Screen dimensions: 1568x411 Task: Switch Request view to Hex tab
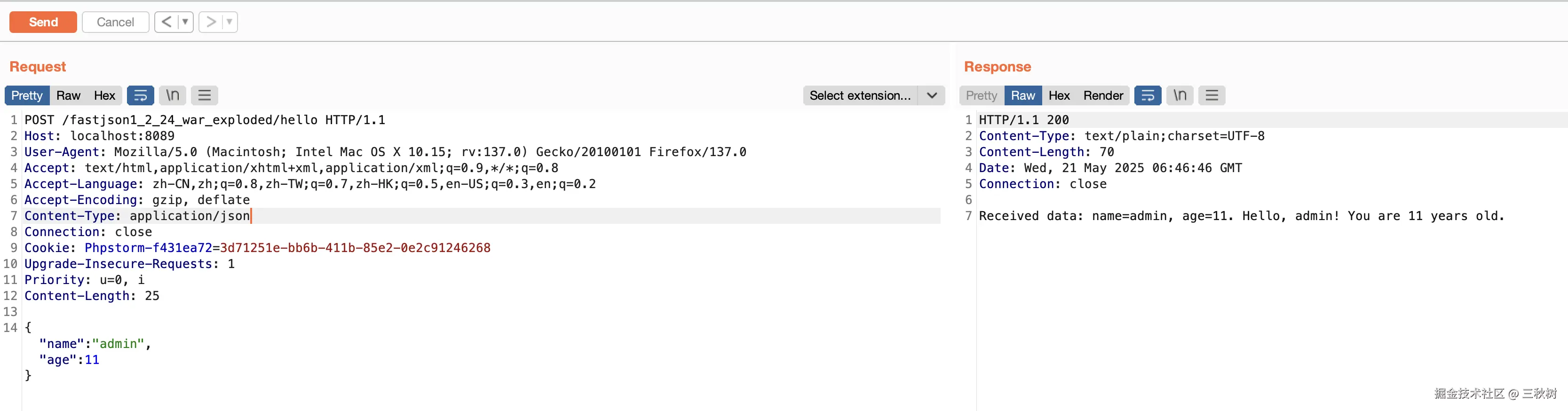(104, 95)
